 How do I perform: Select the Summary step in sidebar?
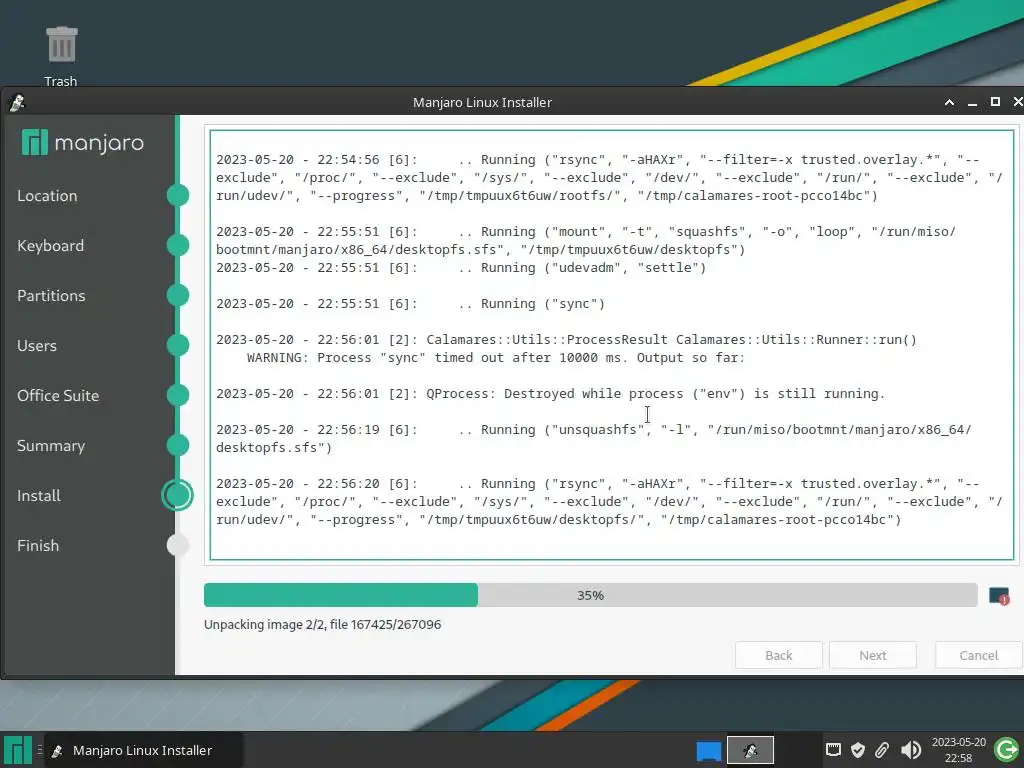pos(51,446)
